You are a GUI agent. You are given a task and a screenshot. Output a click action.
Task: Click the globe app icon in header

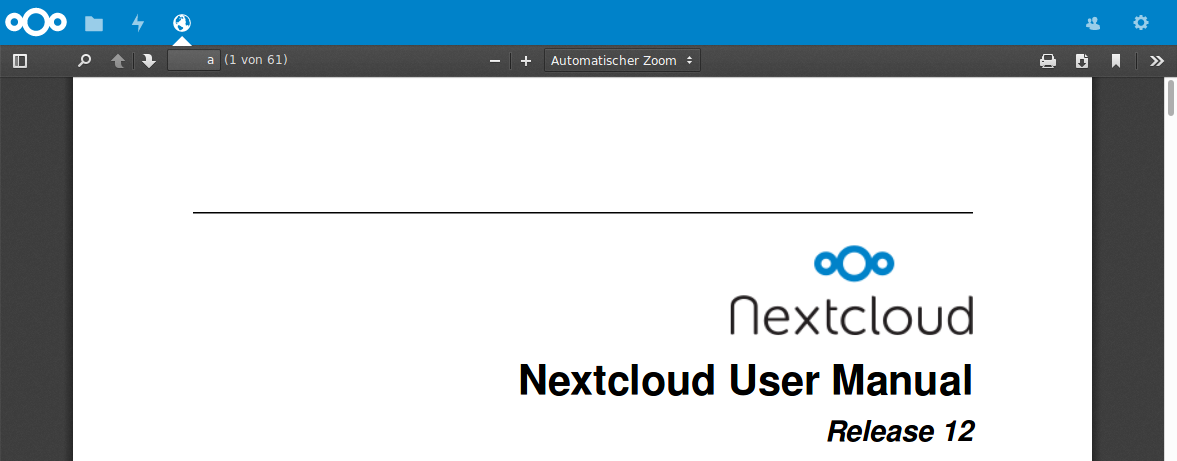click(182, 23)
